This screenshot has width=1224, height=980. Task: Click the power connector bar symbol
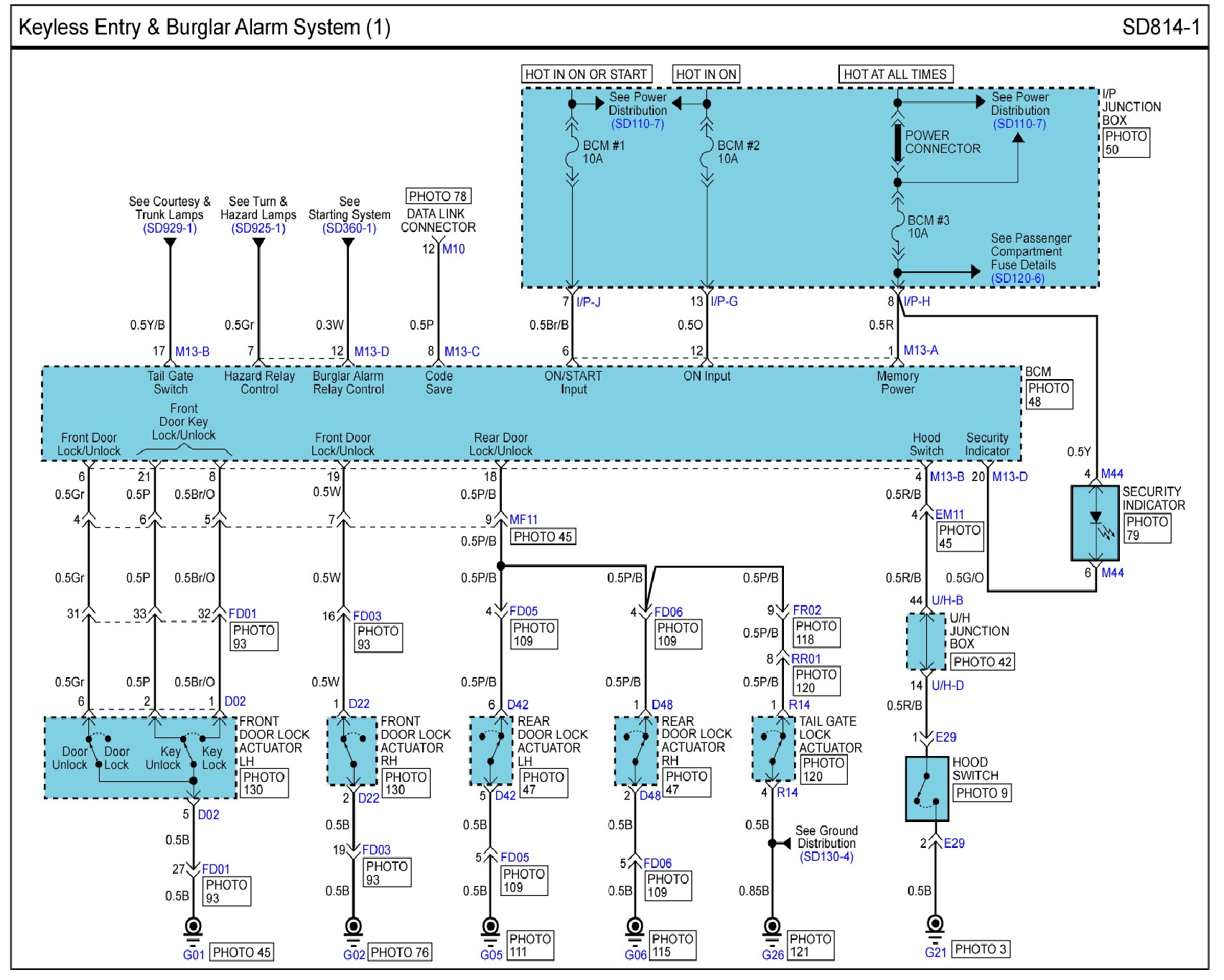897,143
